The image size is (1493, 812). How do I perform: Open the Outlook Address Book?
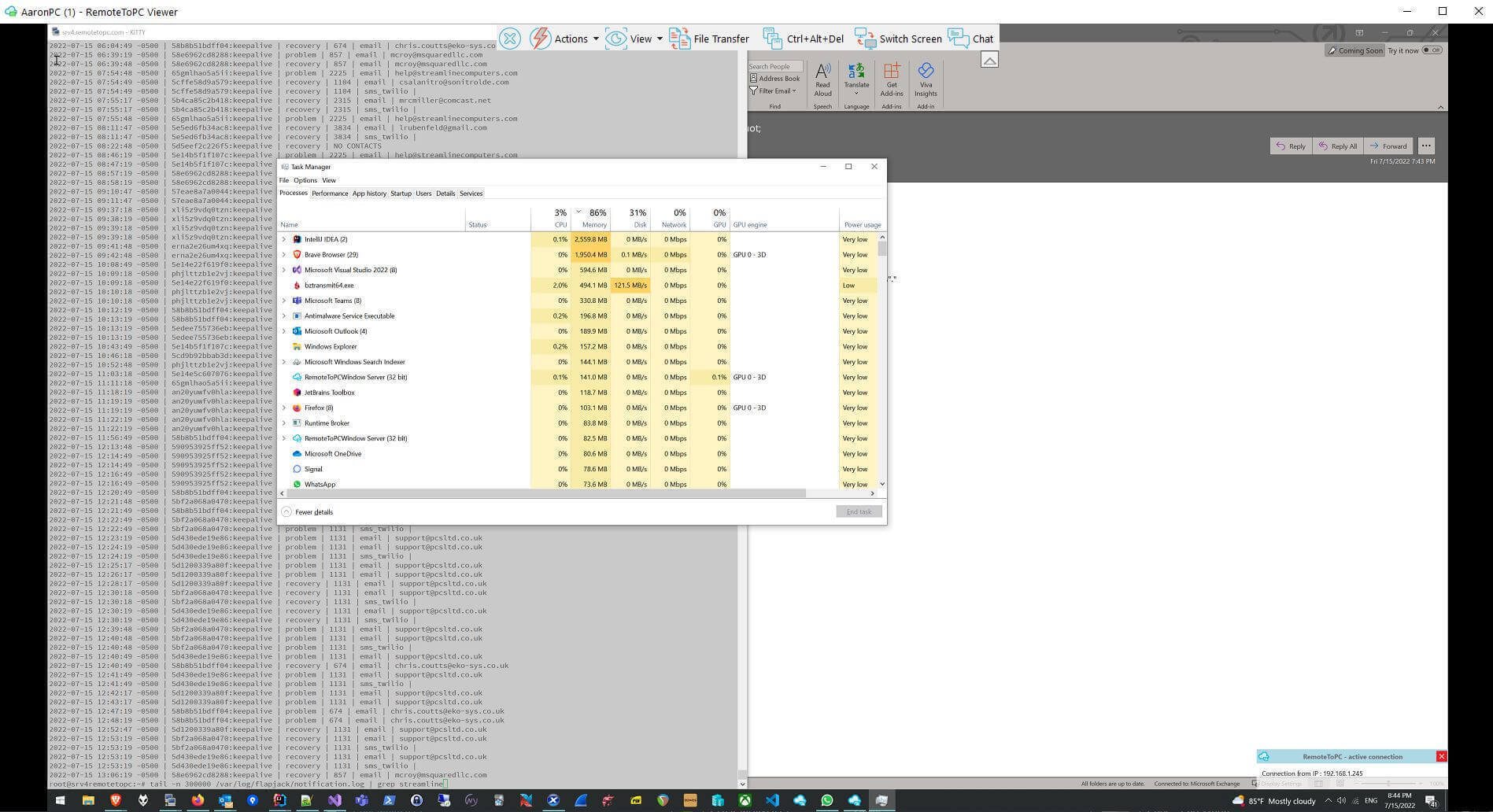775,78
